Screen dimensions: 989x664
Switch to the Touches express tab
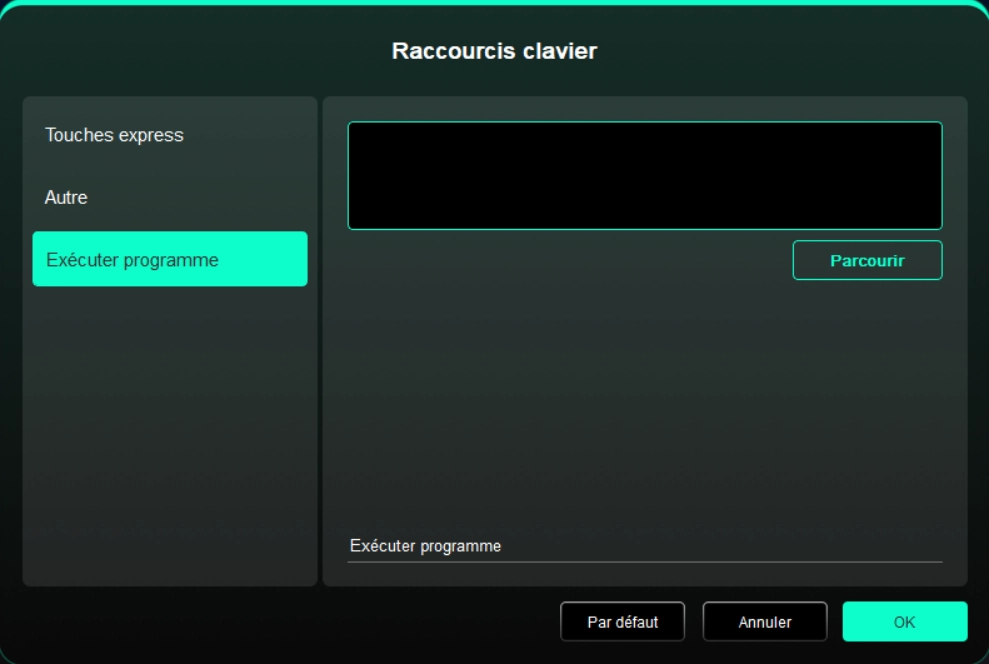pyautogui.click(x=114, y=135)
